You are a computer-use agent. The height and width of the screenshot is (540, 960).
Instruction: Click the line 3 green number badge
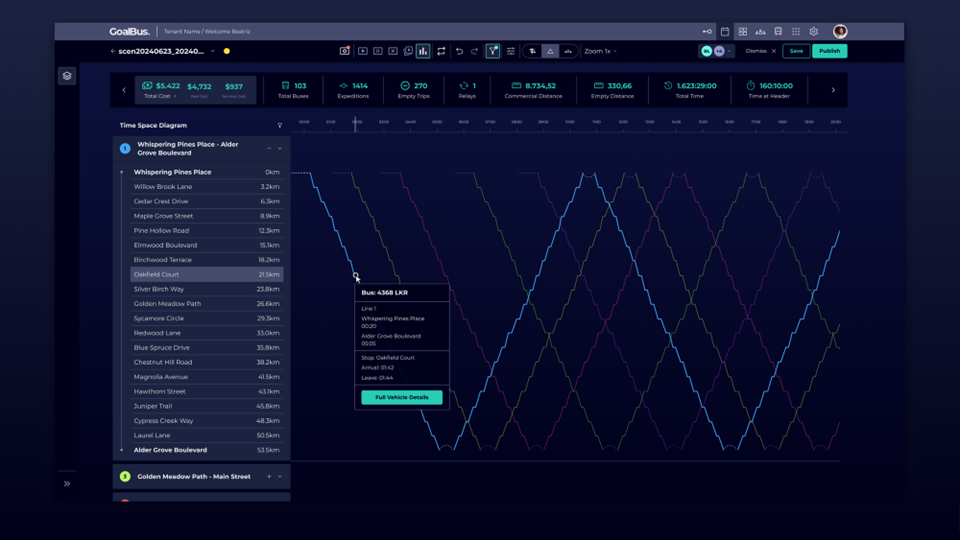coord(125,476)
